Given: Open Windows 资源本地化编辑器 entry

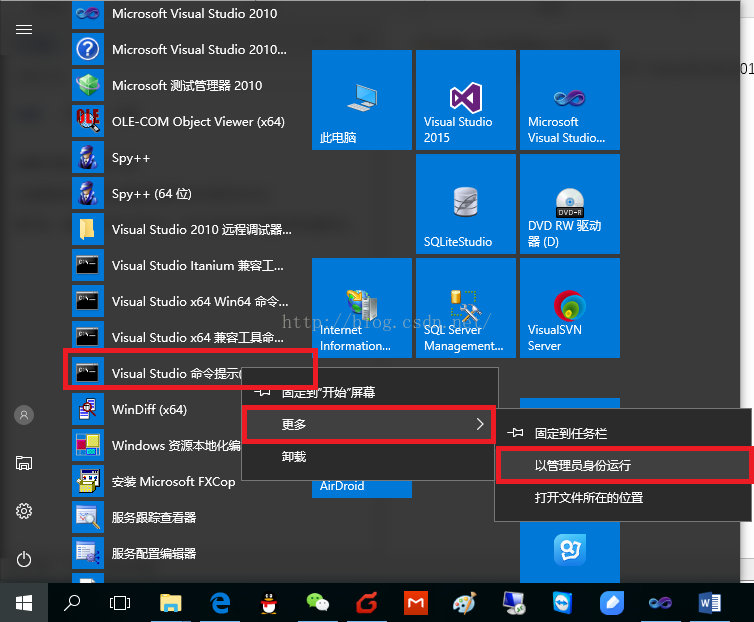Looking at the screenshot, I should [156, 445].
